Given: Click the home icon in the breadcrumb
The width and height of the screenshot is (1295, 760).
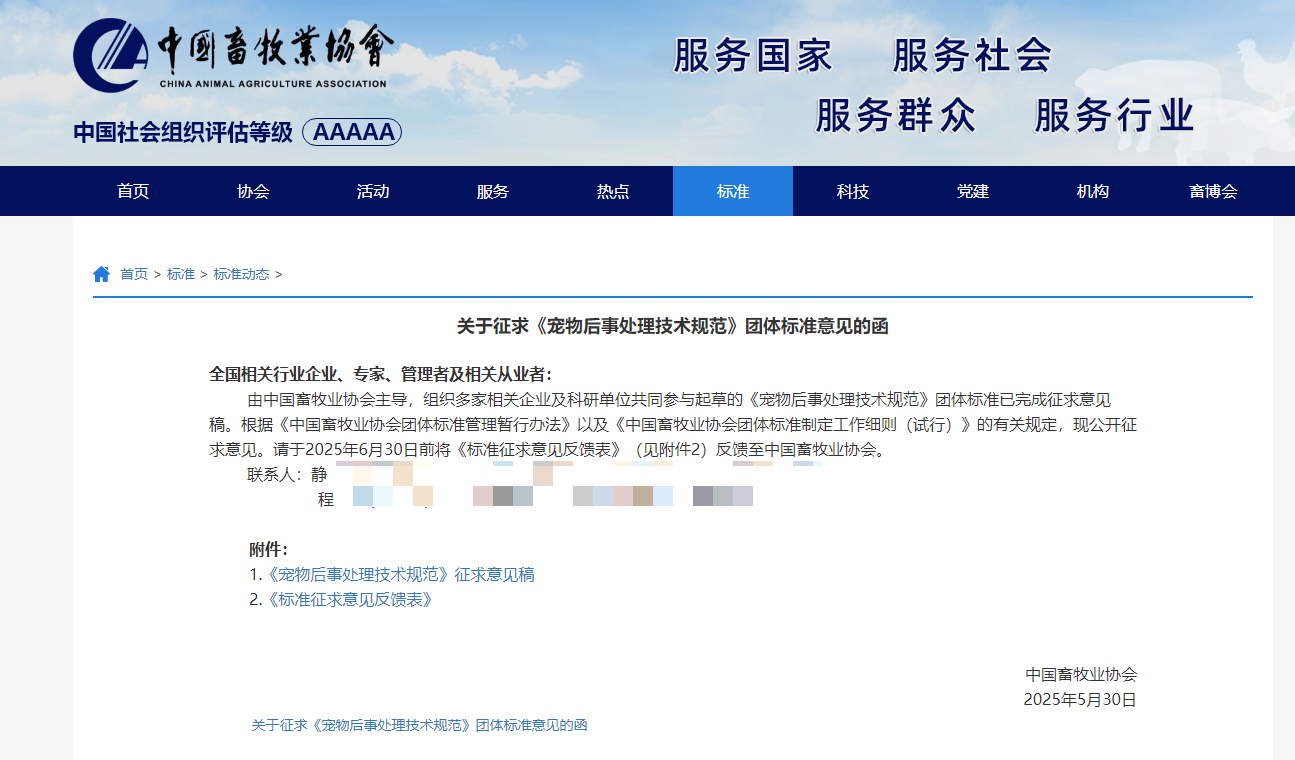Looking at the screenshot, I should (100, 273).
